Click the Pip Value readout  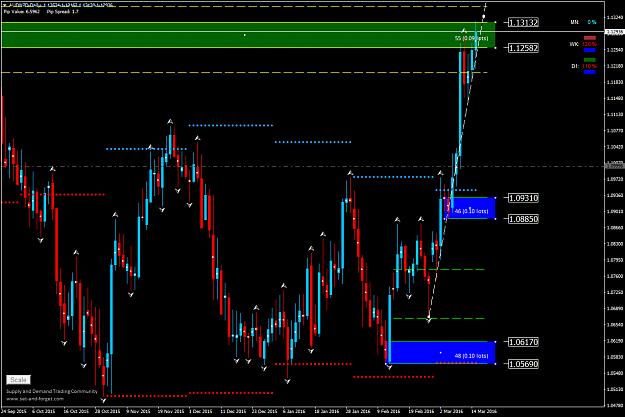tap(22, 12)
